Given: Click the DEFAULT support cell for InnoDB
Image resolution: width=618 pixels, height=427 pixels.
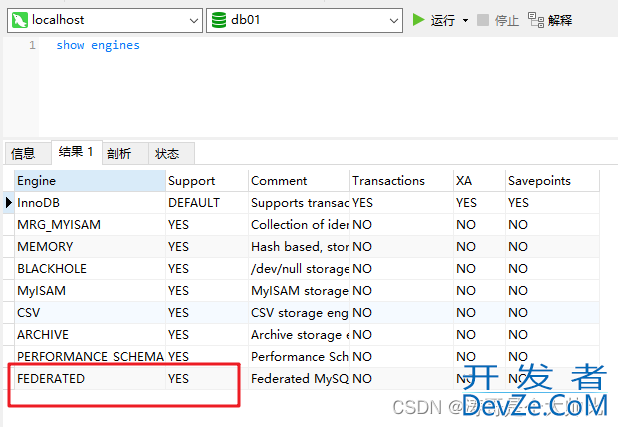Looking at the screenshot, I should point(207,203).
